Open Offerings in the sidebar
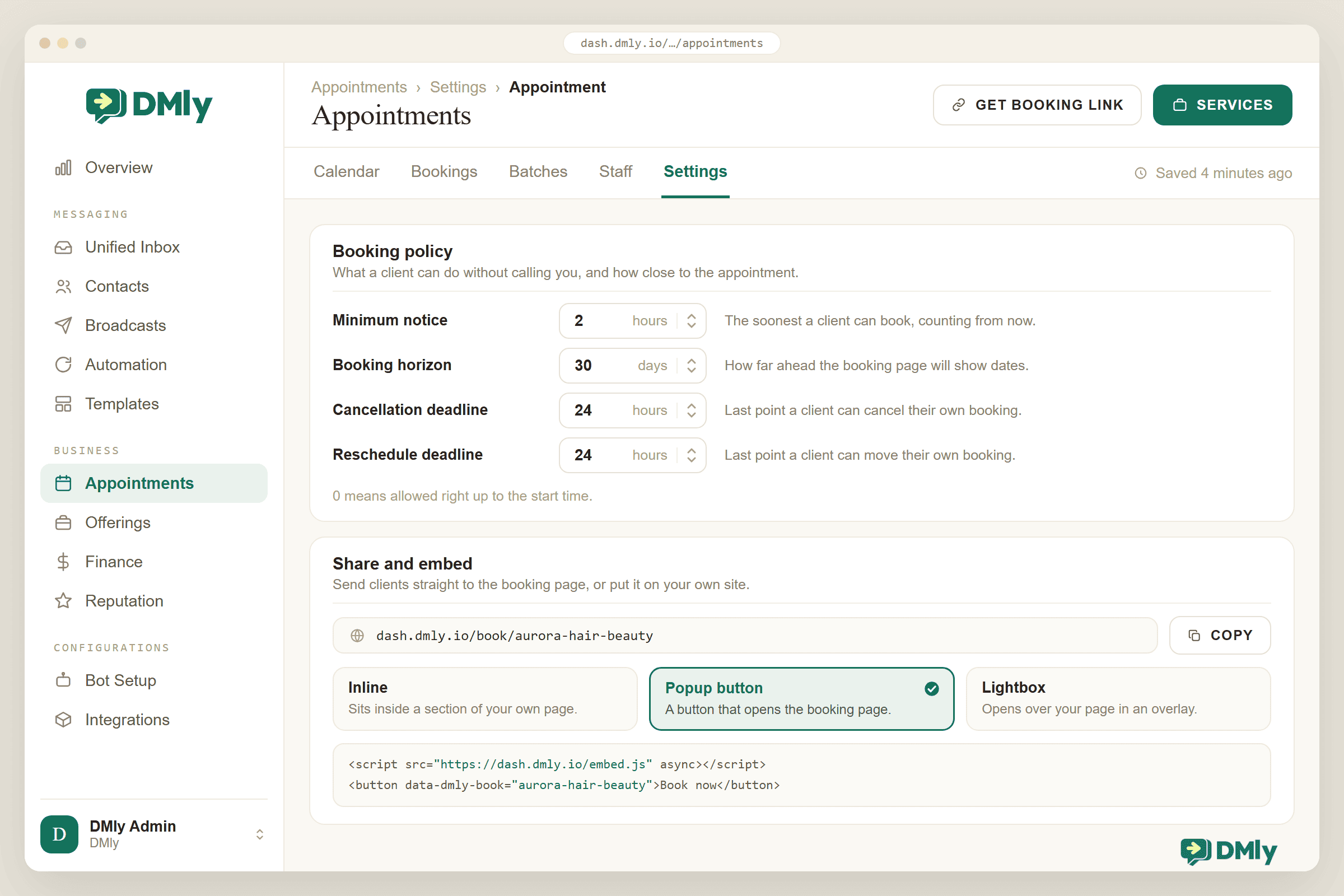Image resolution: width=1344 pixels, height=896 pixels. pos(153,523)
